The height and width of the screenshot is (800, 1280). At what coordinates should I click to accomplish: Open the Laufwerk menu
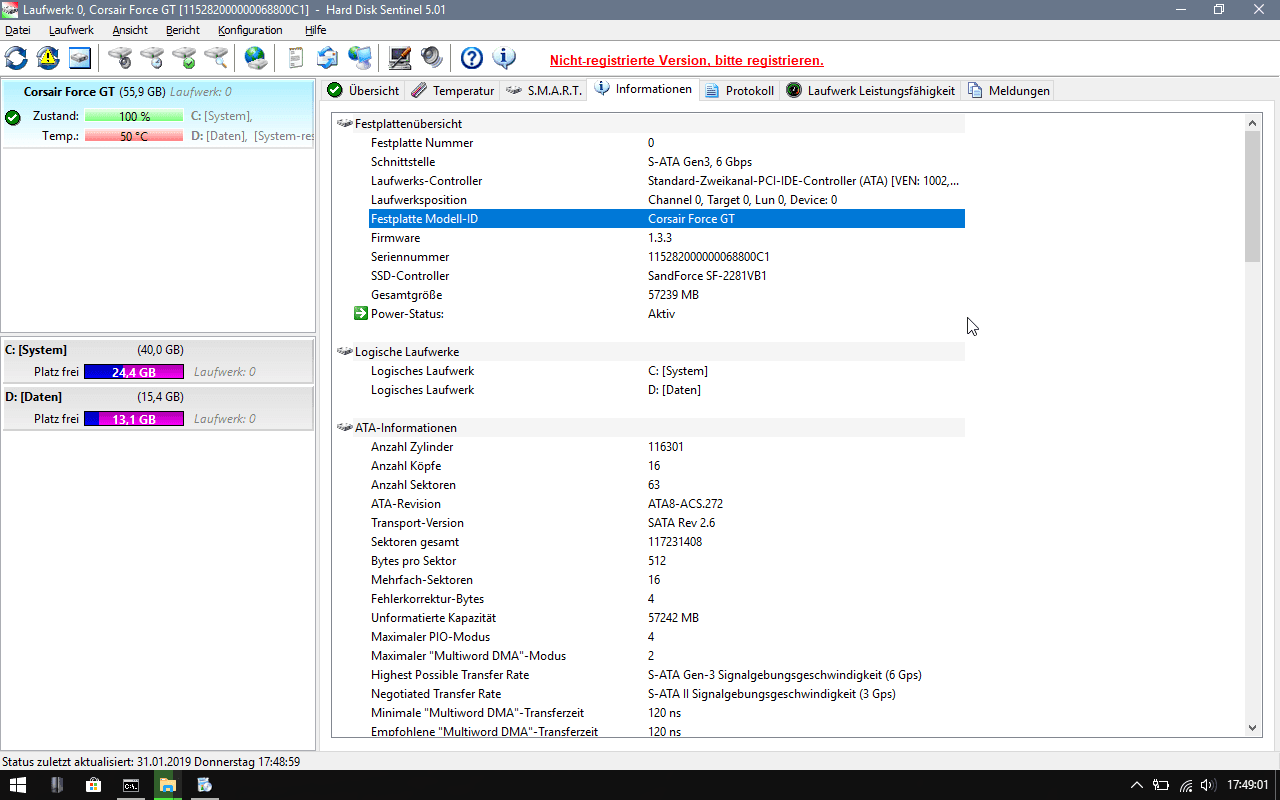pyautogui.click(x=71, y=30)
